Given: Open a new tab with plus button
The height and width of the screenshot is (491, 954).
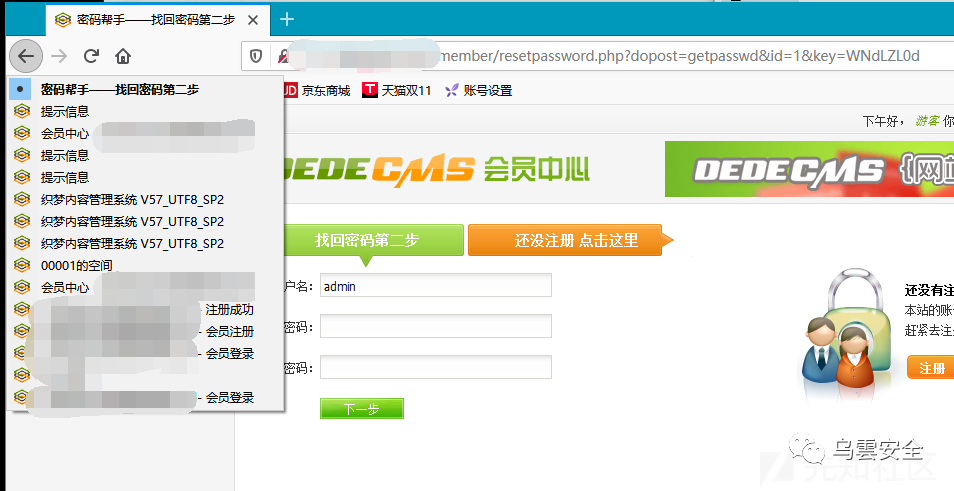Looking at the screenshot, I should coord(287,19).
